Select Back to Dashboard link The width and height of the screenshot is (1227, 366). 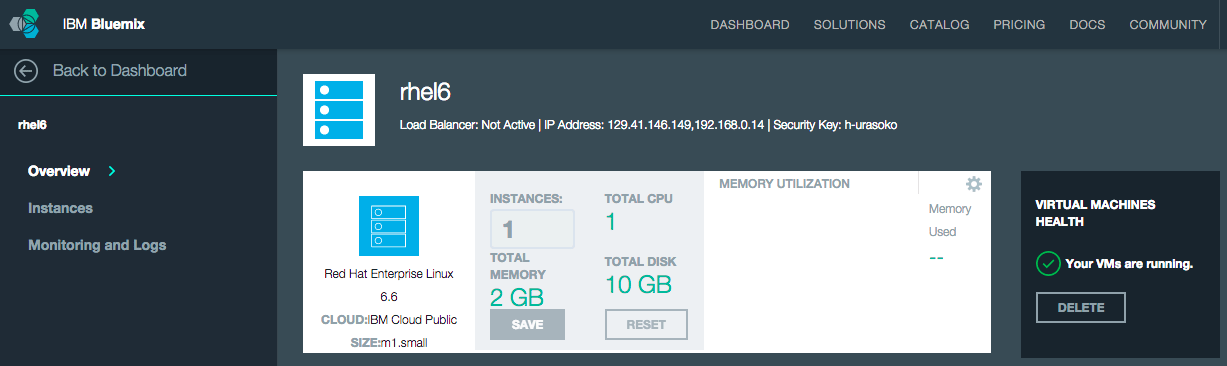[x=119, y=71]
